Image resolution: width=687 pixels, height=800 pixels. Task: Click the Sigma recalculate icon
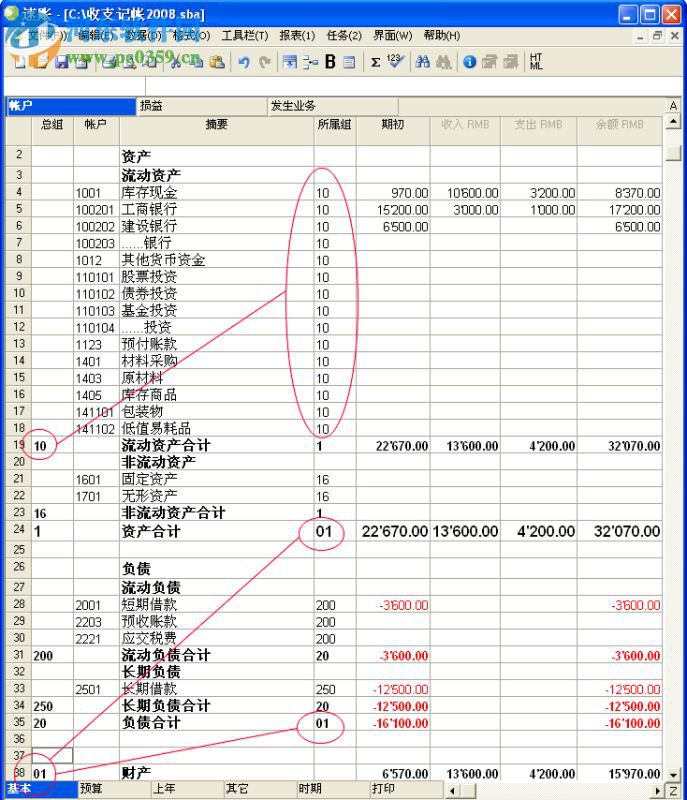coord(376,62)
